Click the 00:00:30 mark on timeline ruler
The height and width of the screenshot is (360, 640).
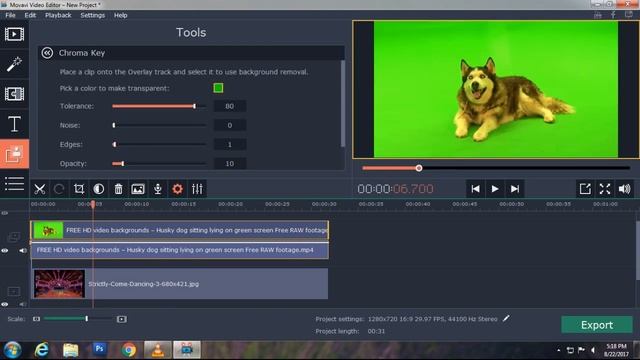(x=324, y=204)
